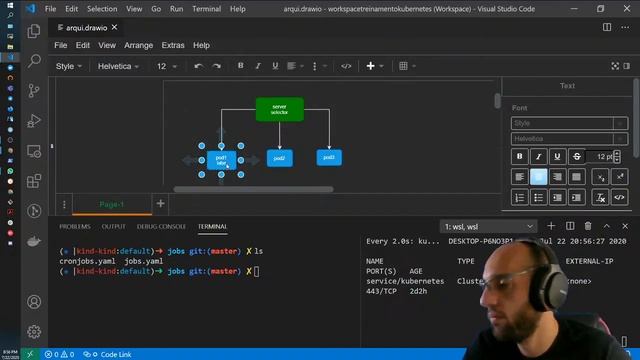The image size is (640, 360).
Task: Open draw.io Extras menu
Action: (x=173, y=45)
